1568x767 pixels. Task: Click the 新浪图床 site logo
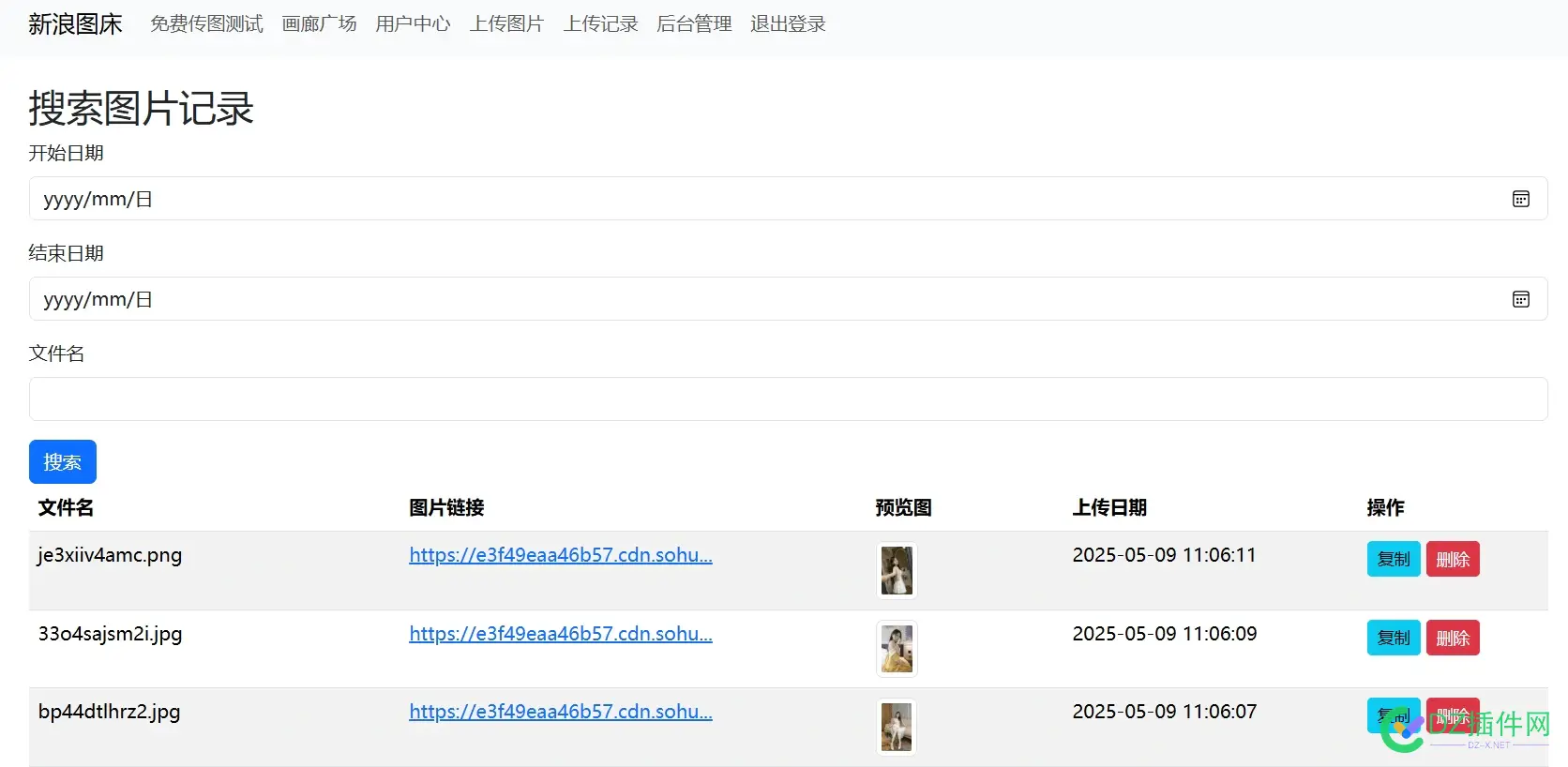click(75, 24)
